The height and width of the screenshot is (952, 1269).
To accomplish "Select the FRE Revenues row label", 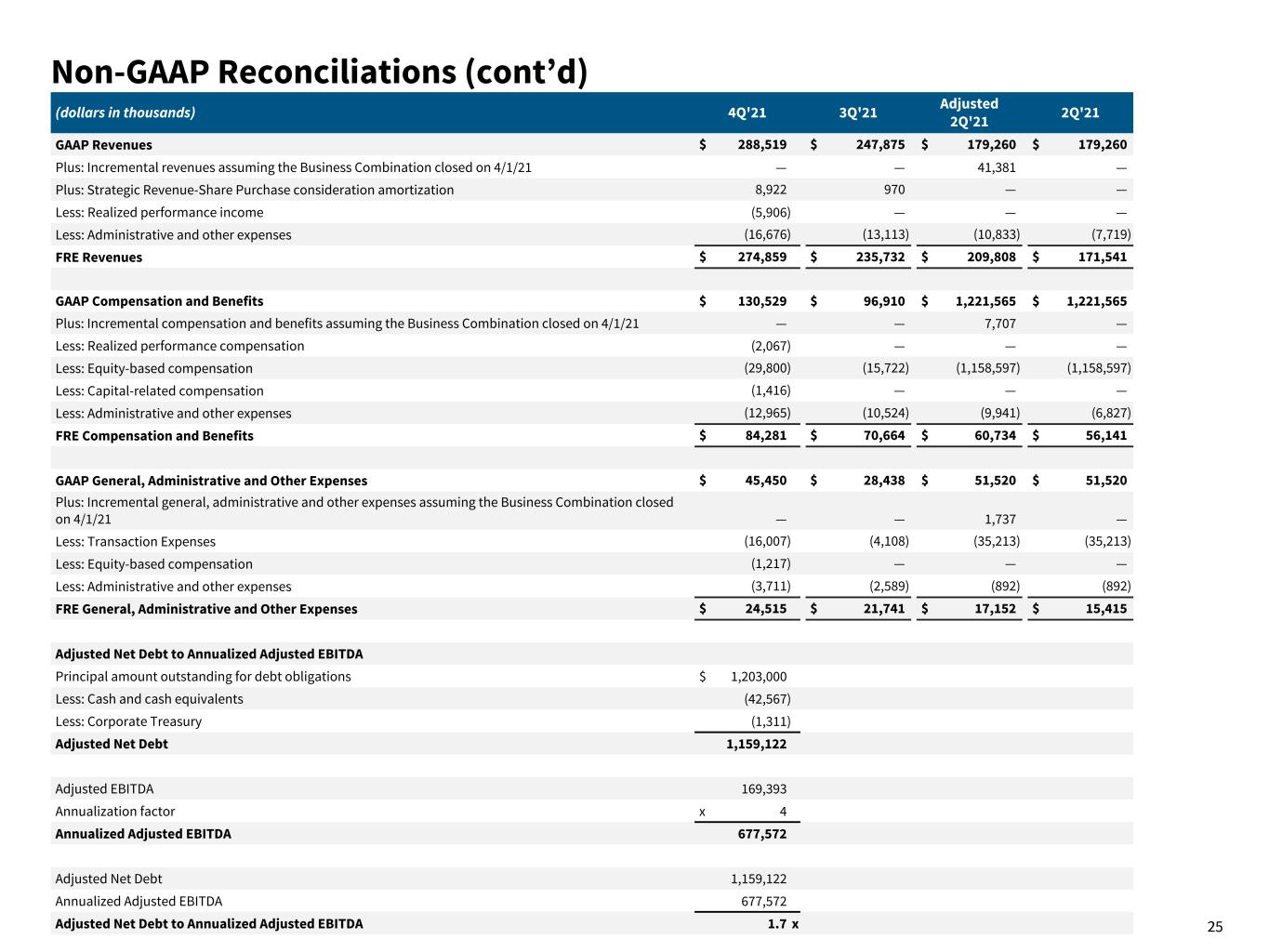I will coord(99,258).
